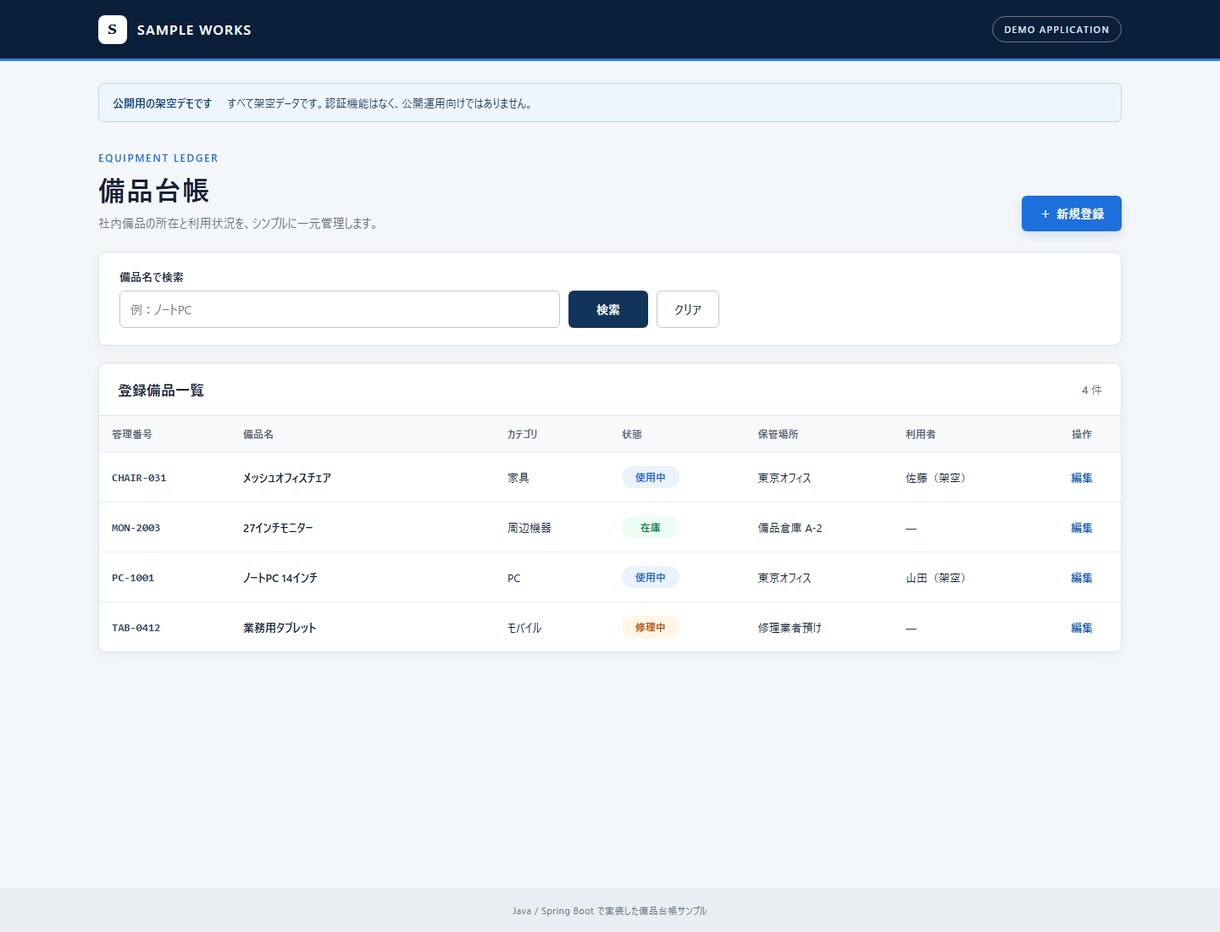Click the 登録備品一覧 list heading
This screenshot has height=932, width=1220.
[161, 390]
